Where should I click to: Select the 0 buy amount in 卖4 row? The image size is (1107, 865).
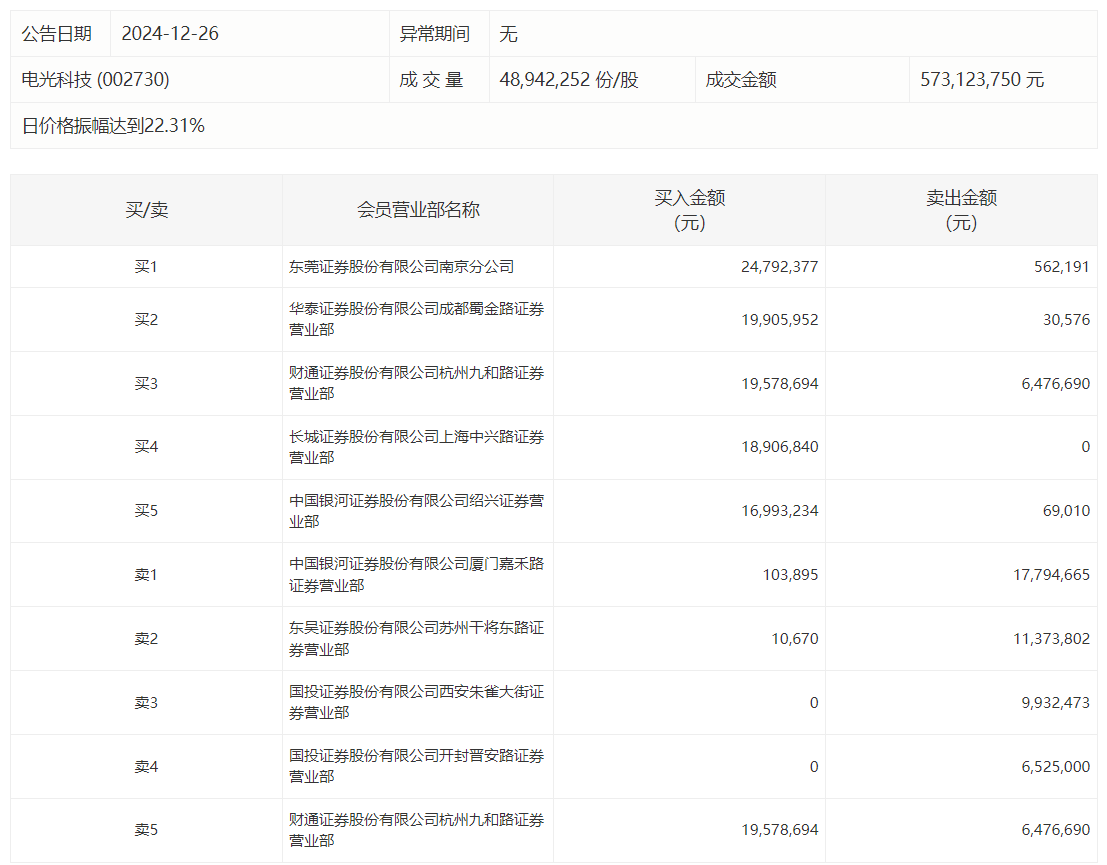coord(814,767)
